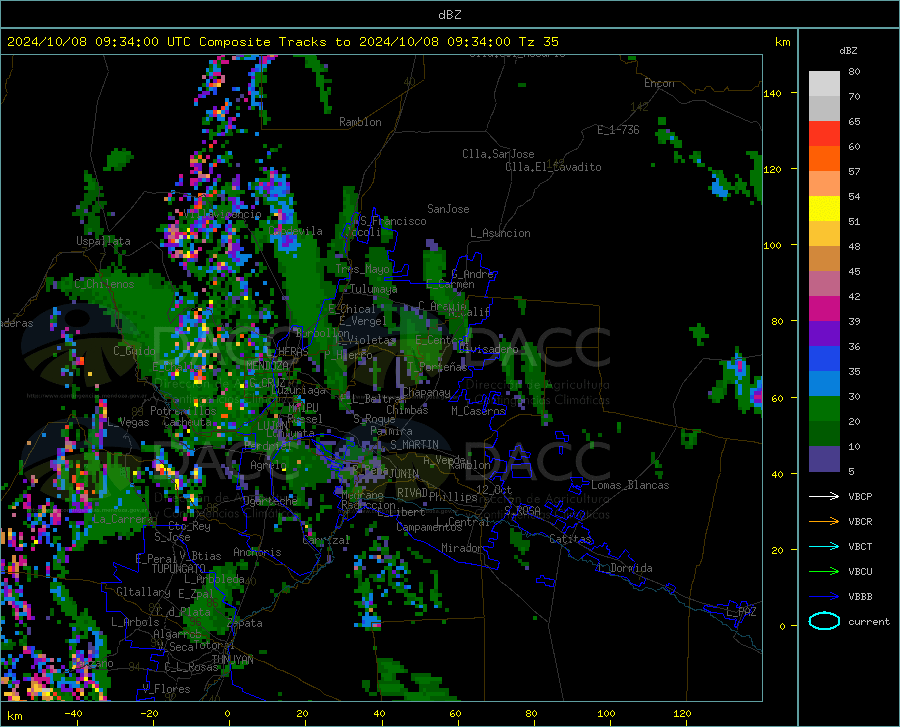Pick the dark purple 5 dBZ swatch

[x=824, y=458]
